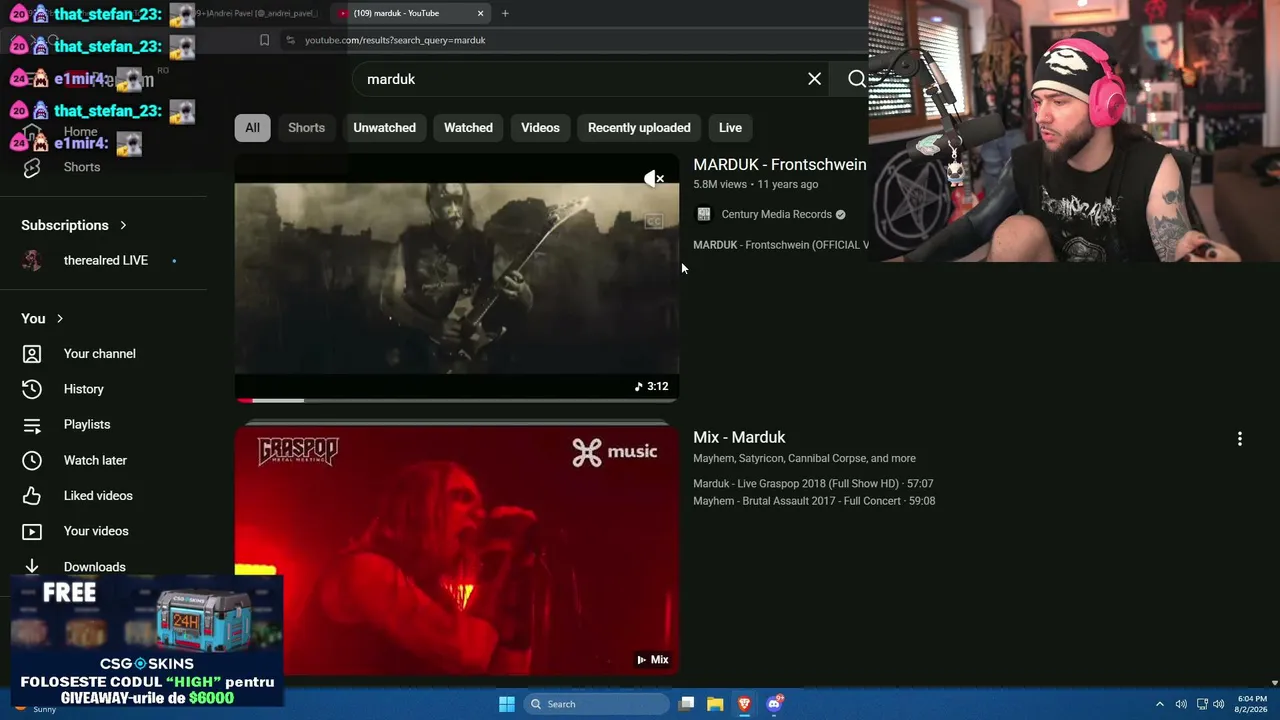1280x720 pixels.
Task: Click the browser address bar URL
Action: 395,40
